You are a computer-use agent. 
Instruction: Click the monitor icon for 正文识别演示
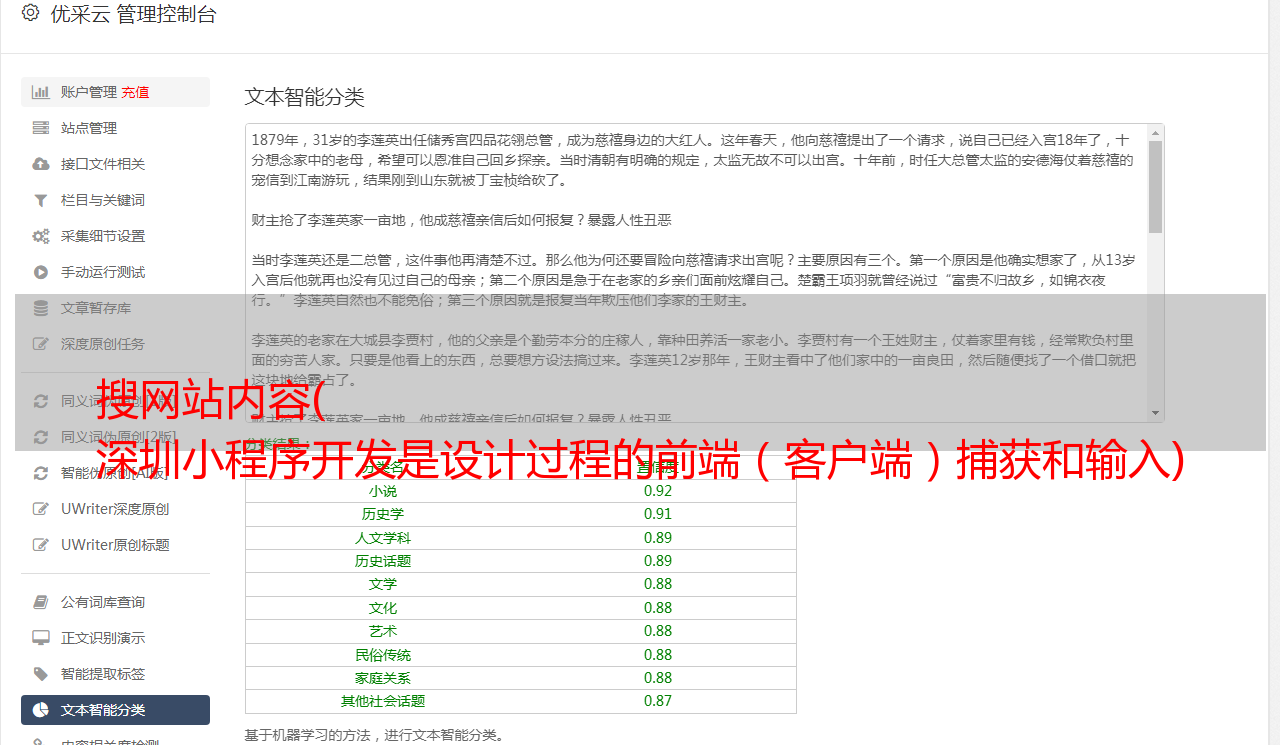tap(41, 638)
